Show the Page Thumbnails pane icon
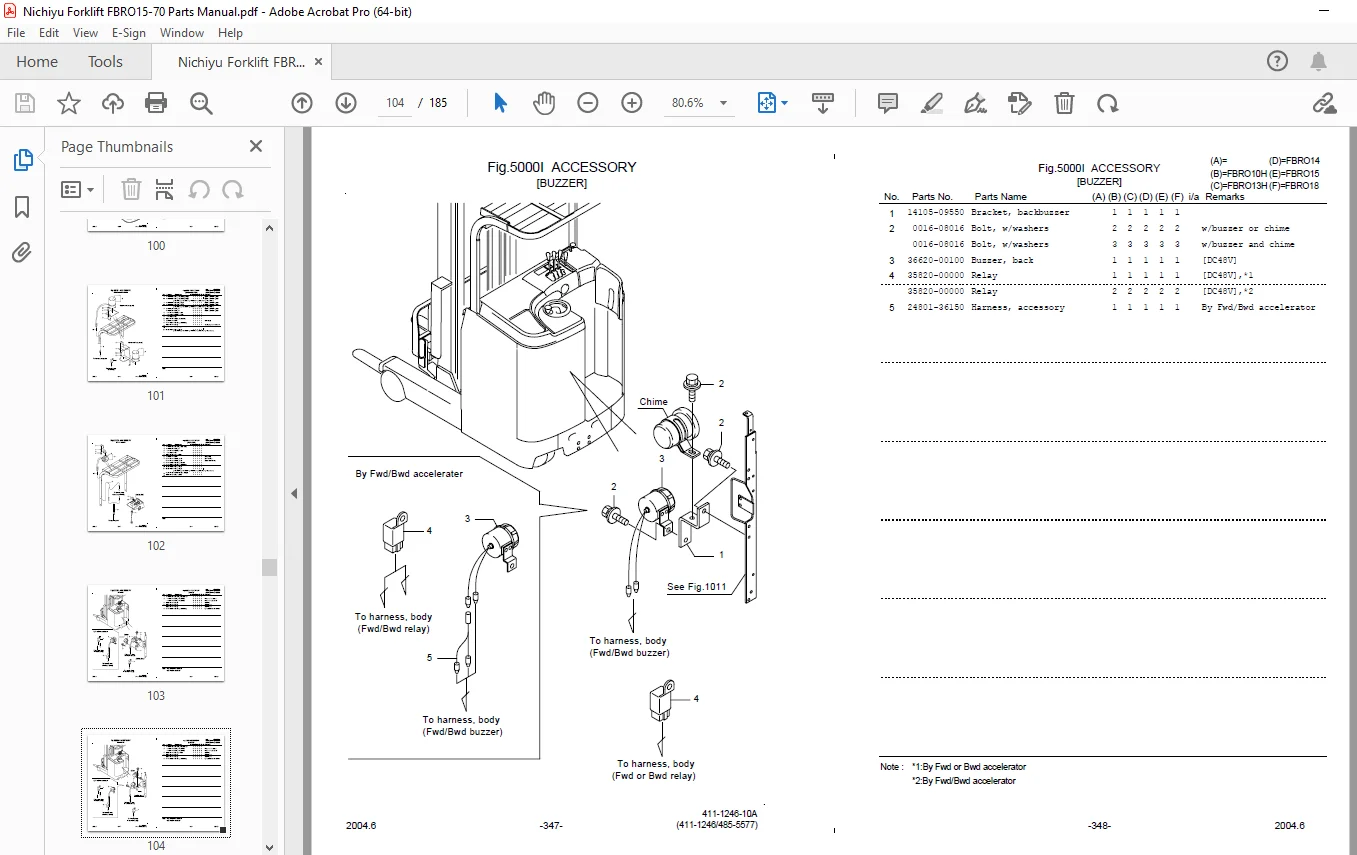Viewport: 1357px width, 855px height. [x=22, y=160]
